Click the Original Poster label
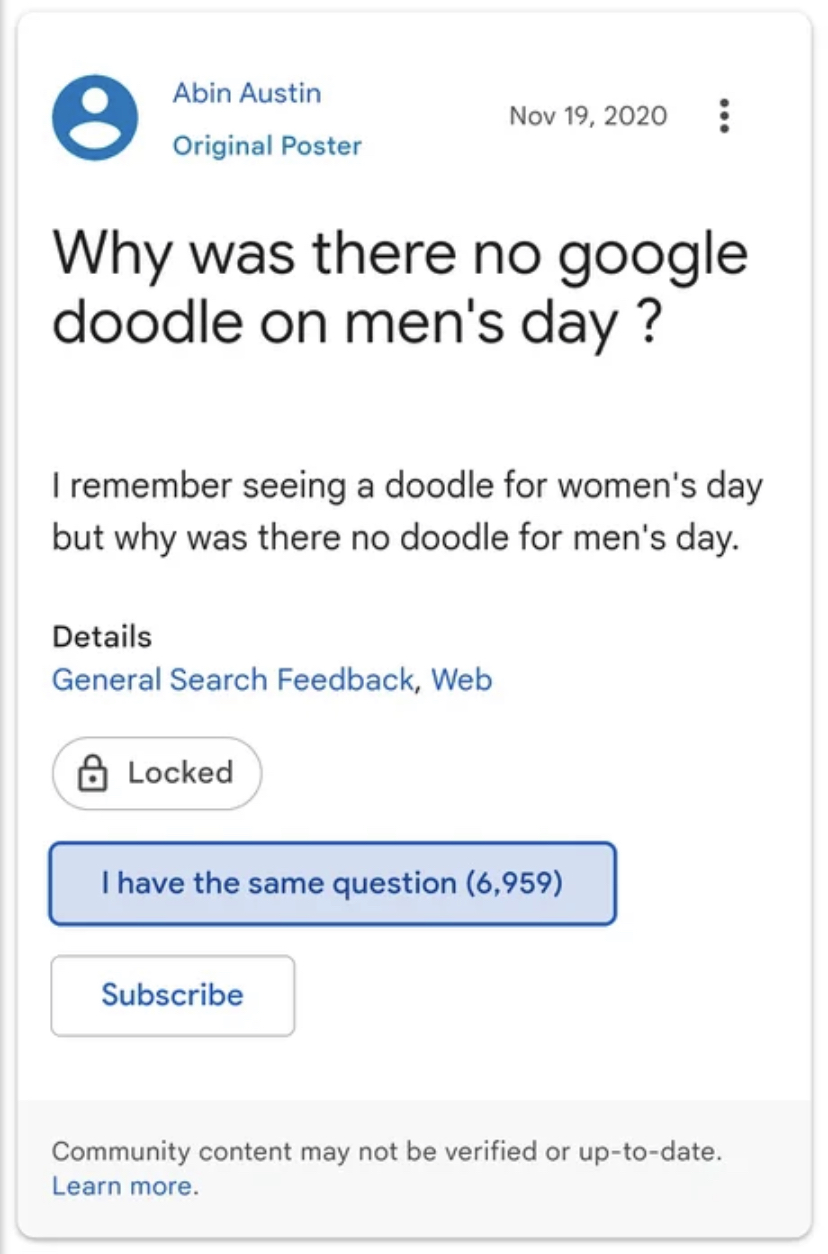828x1254 pixels. pos(267,146)
